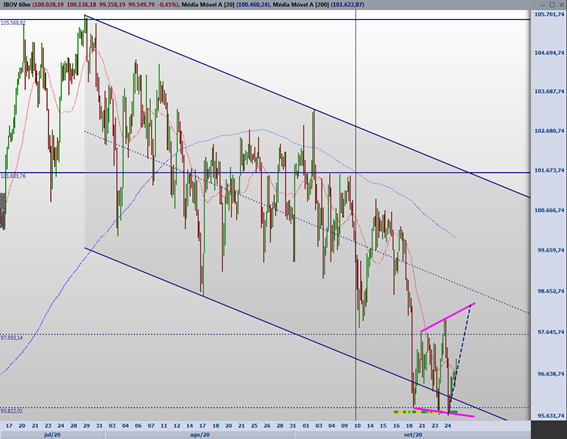Click the ago/20 month label
Viewport: 567px width, 439px height.
pyautogui.click(x=200, y=435)
